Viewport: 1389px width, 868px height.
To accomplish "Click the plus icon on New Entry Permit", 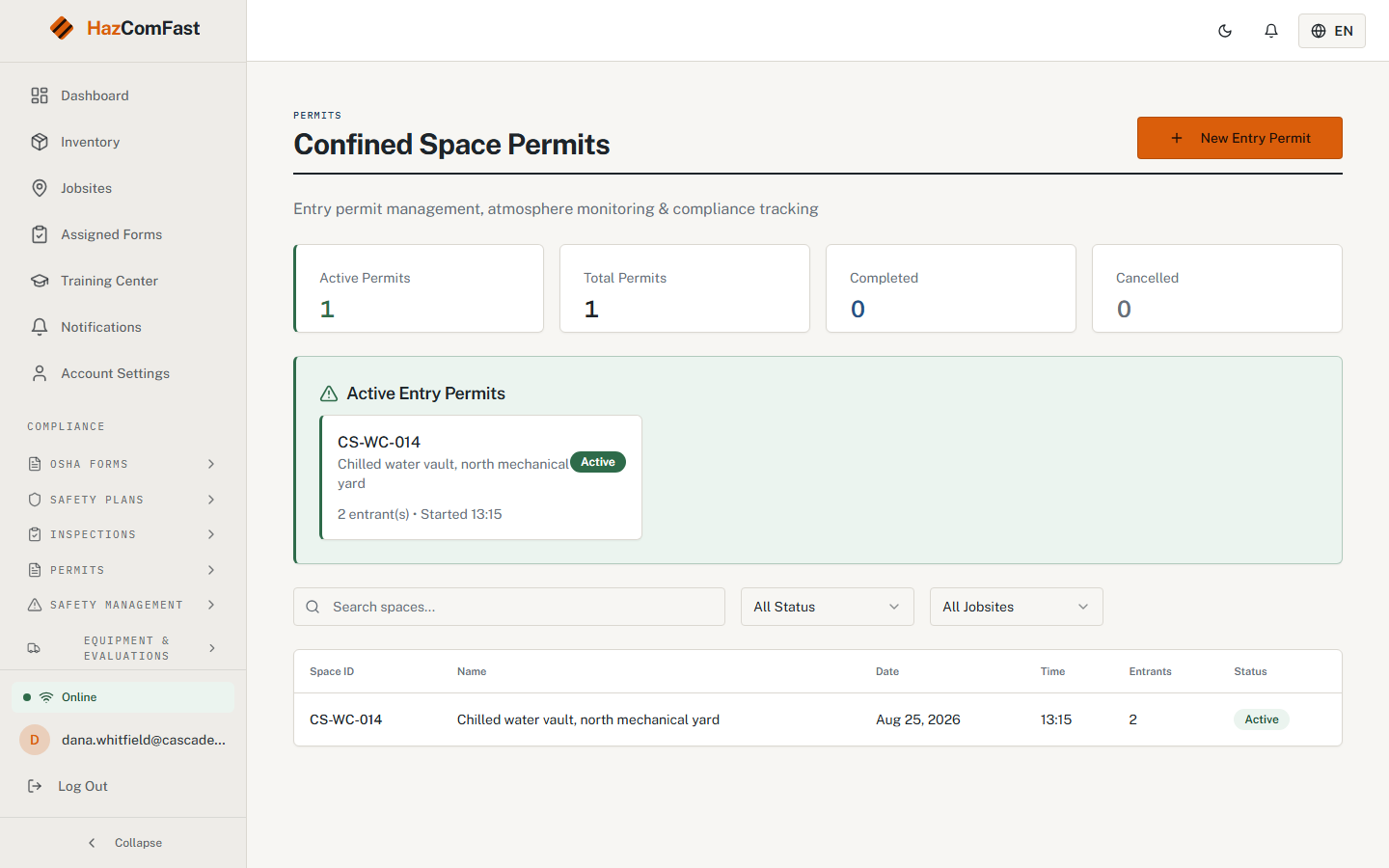I will [1177, 138].
